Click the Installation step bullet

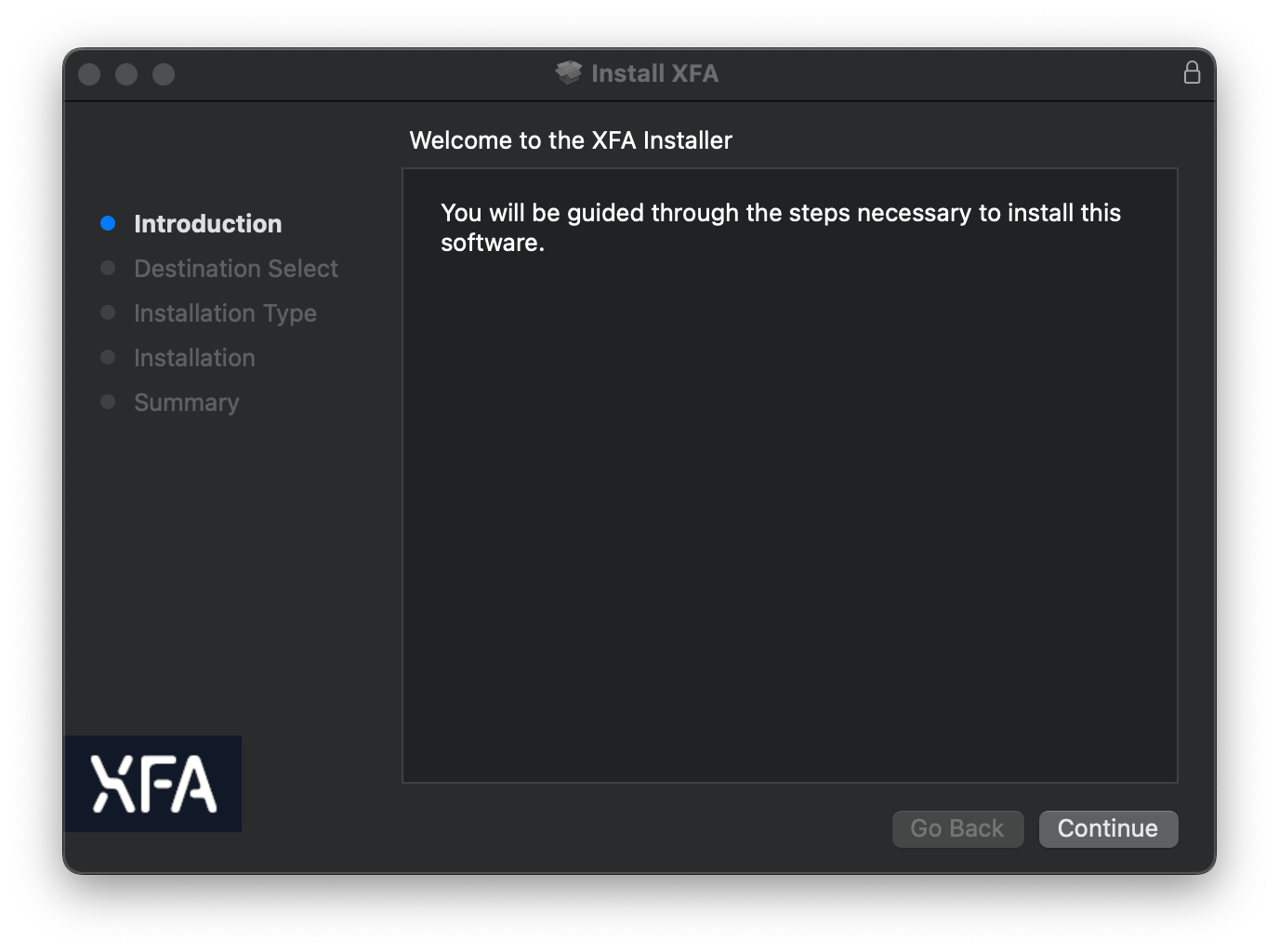pyautogui.click(x=108, y=357)
